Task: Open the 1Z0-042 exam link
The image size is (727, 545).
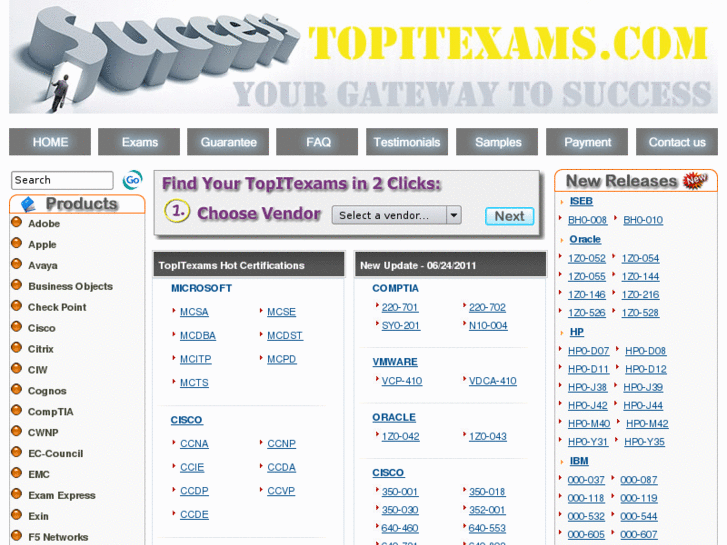Action: pos(401,436)
